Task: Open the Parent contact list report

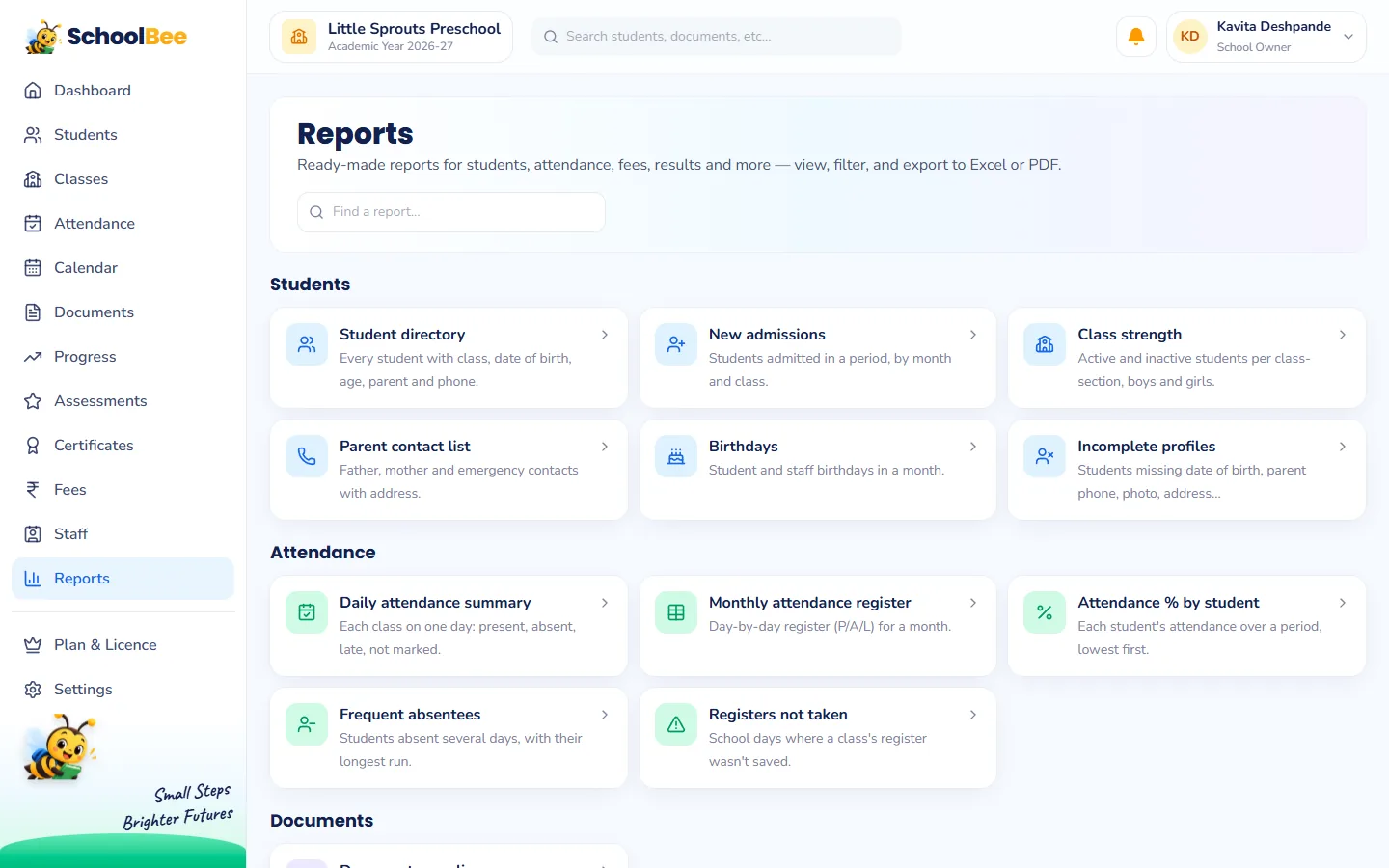Action: click(x=449, y=470)
